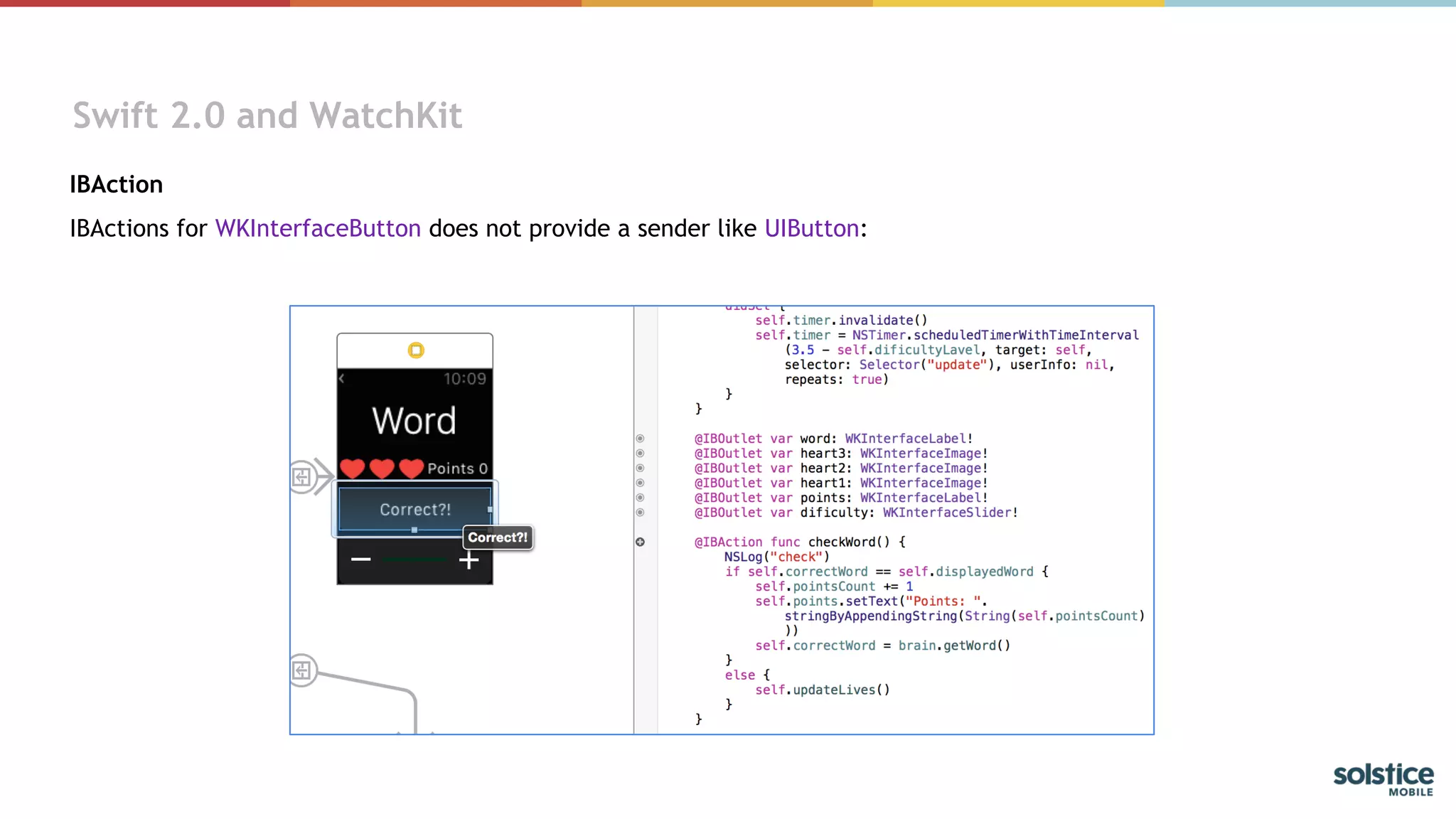Click the yellow interface controller icon above watch
Image resolution: width=1456 pixels, height=819 pixels.
pyautogui.click(x=416, y=350)
